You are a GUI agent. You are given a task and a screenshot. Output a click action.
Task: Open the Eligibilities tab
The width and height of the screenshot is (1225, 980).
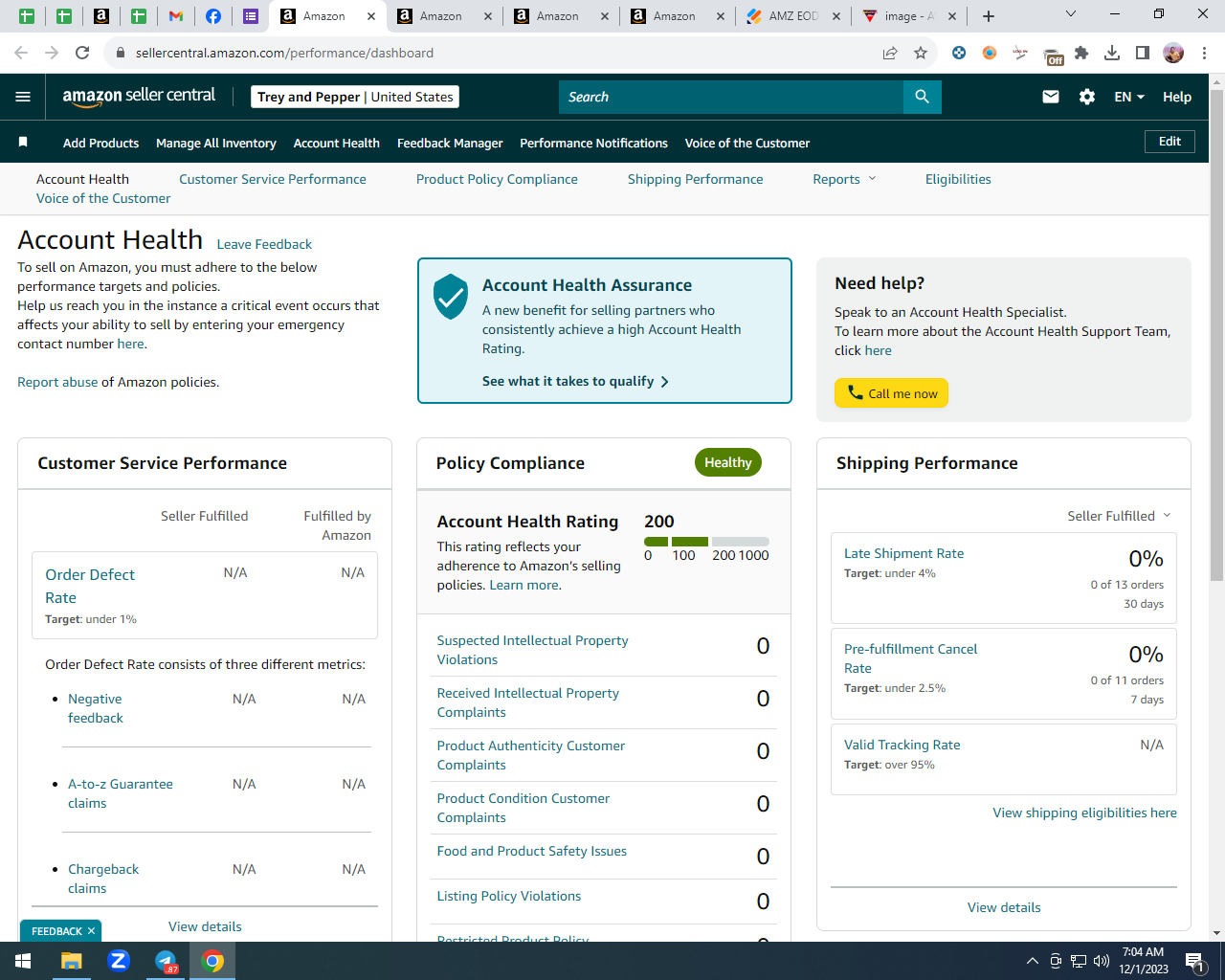click(958, 179)
